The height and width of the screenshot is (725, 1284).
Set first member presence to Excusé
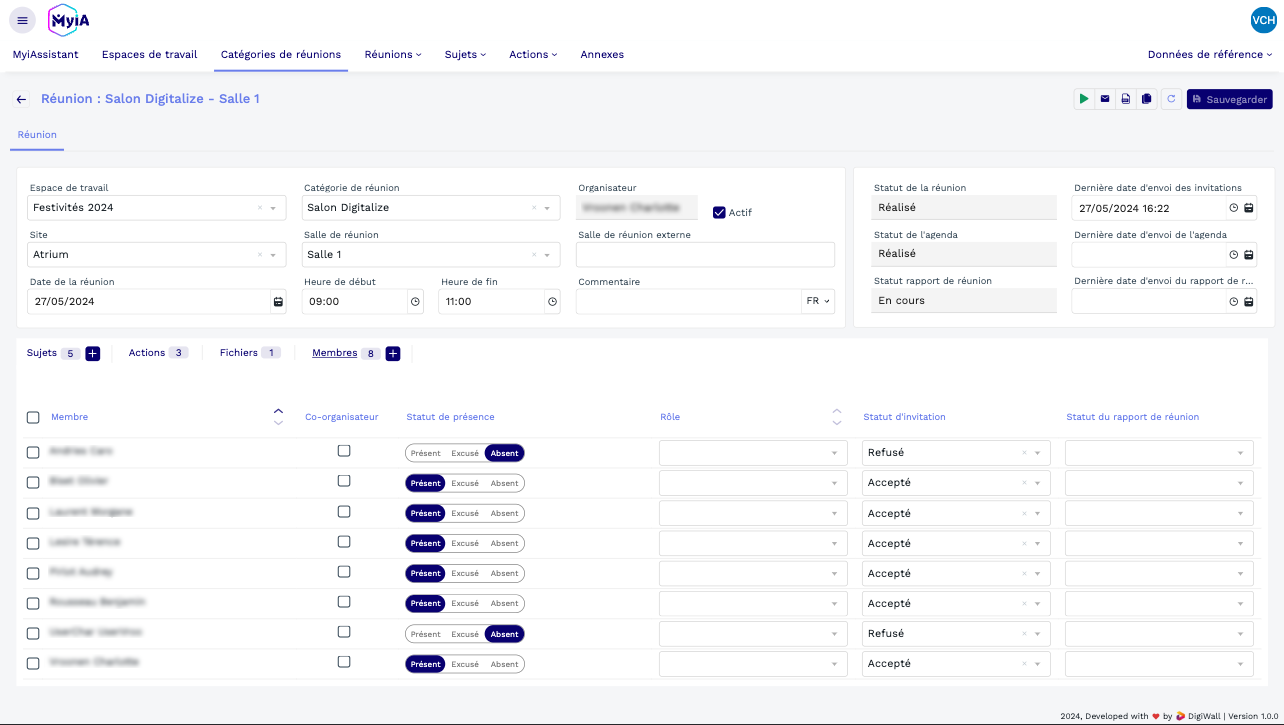click(x=465, y=454)
